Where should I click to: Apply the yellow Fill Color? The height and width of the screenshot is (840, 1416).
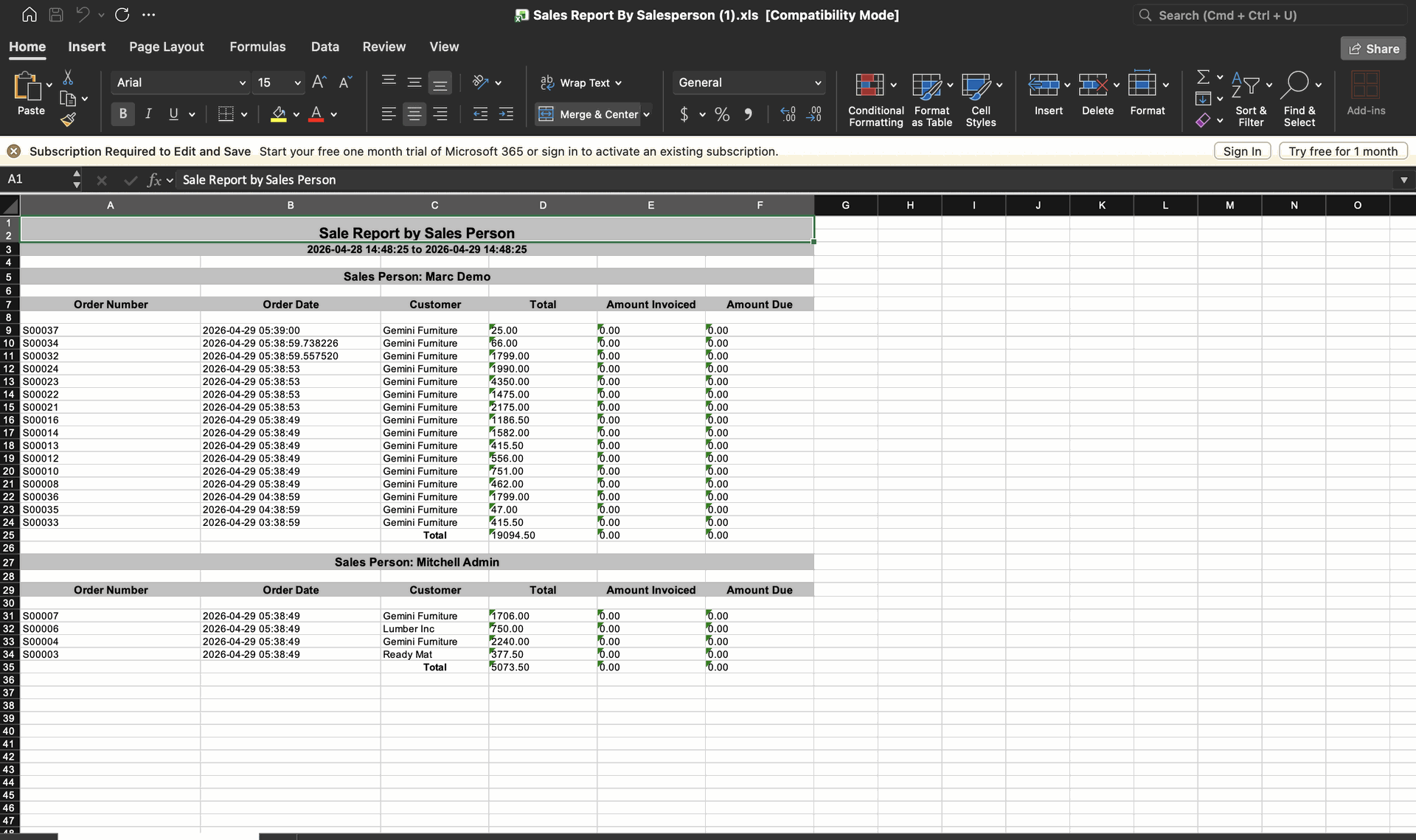coord(279,114)
